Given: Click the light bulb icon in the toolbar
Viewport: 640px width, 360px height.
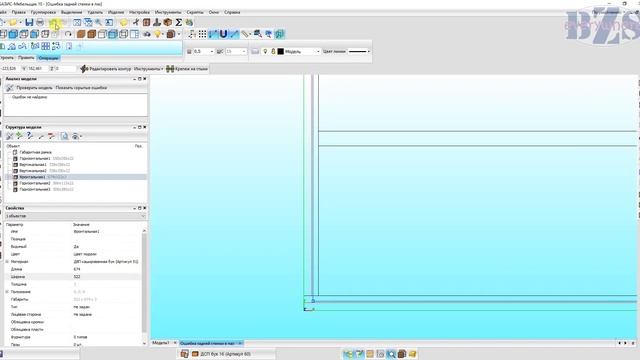Looking at the screenshot, I should click(x=158, y=34).
